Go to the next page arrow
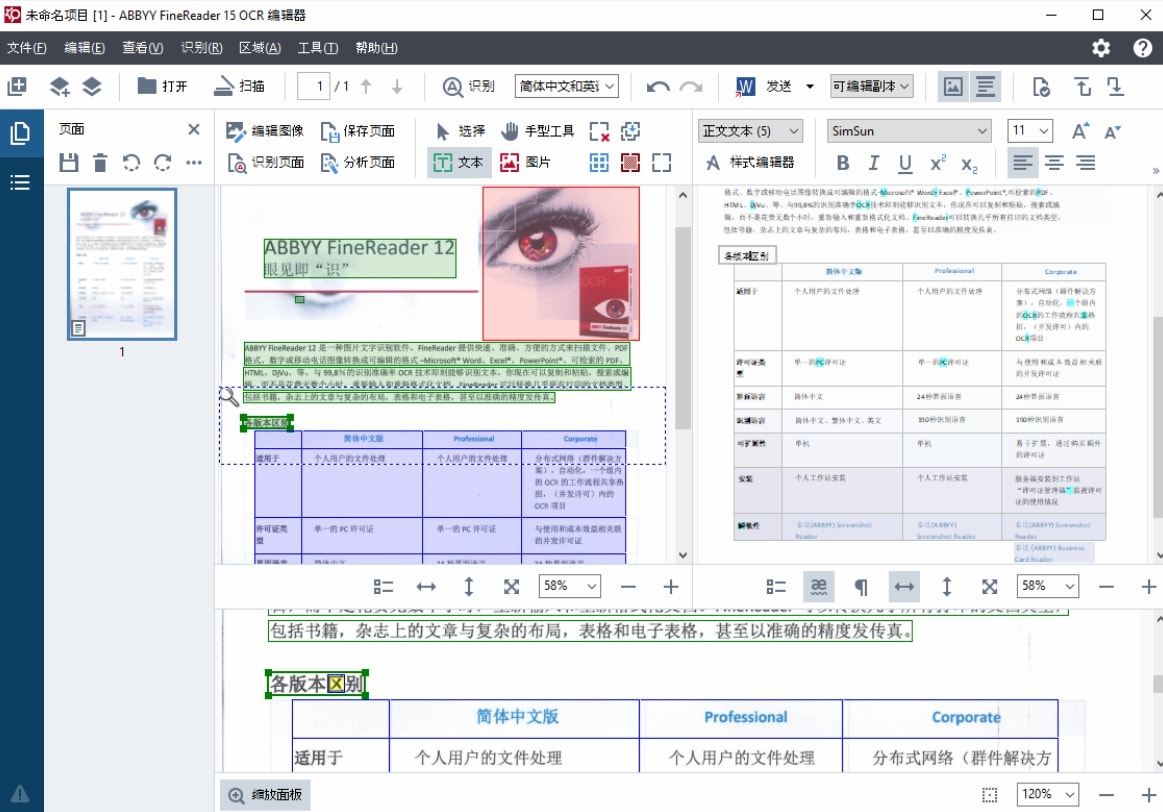The height and width of the screenshot is (812, 1163). pos(397,87)
